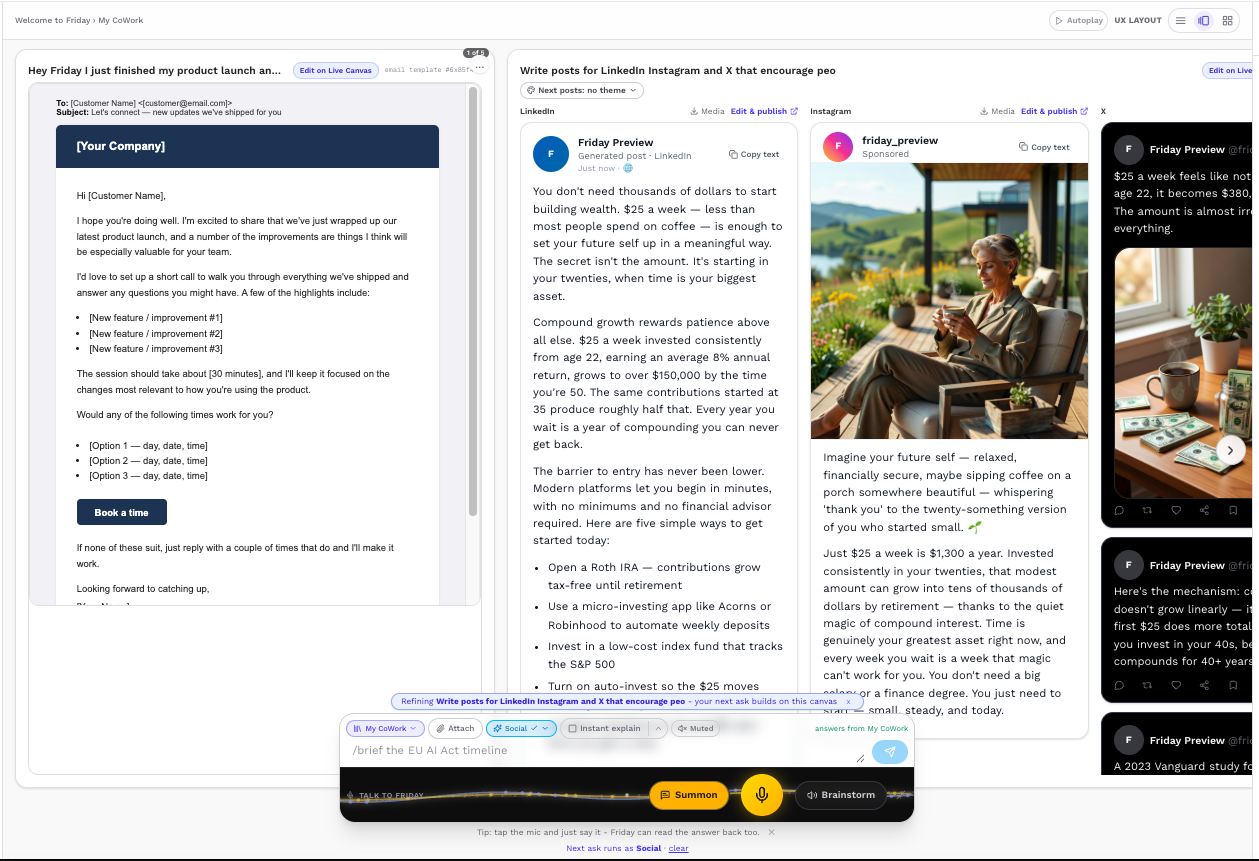The image size is (1259, 861).
Task: Open LinkedIn Edit & publish link
Action: [x=764, y=111]
